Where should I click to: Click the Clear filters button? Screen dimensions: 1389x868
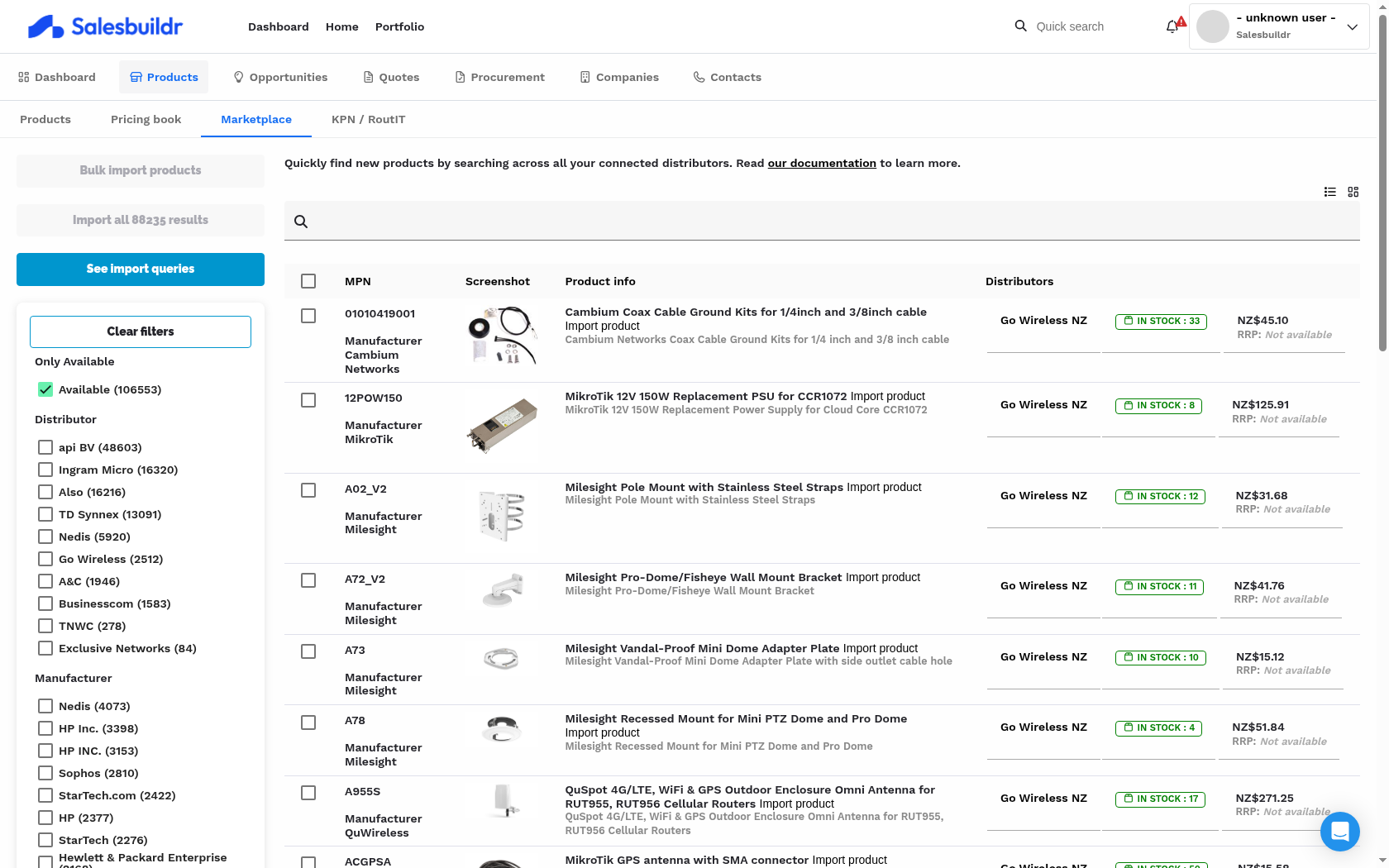141,331
